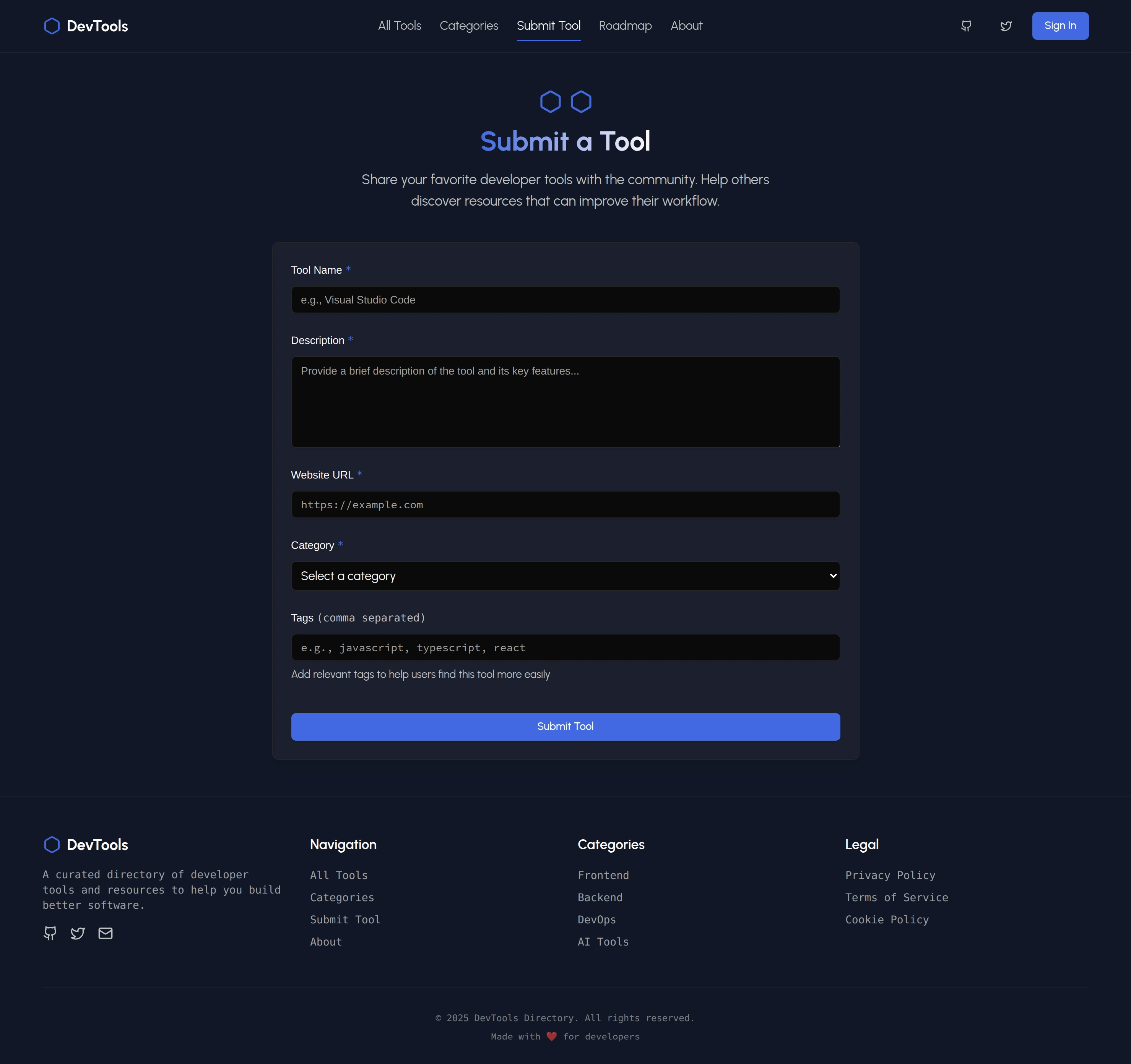Image resolution: width=1131 pixels, height=1064 pixels.
Task: Click 'Add relevant tags' helper text
Action: point(421,675)
